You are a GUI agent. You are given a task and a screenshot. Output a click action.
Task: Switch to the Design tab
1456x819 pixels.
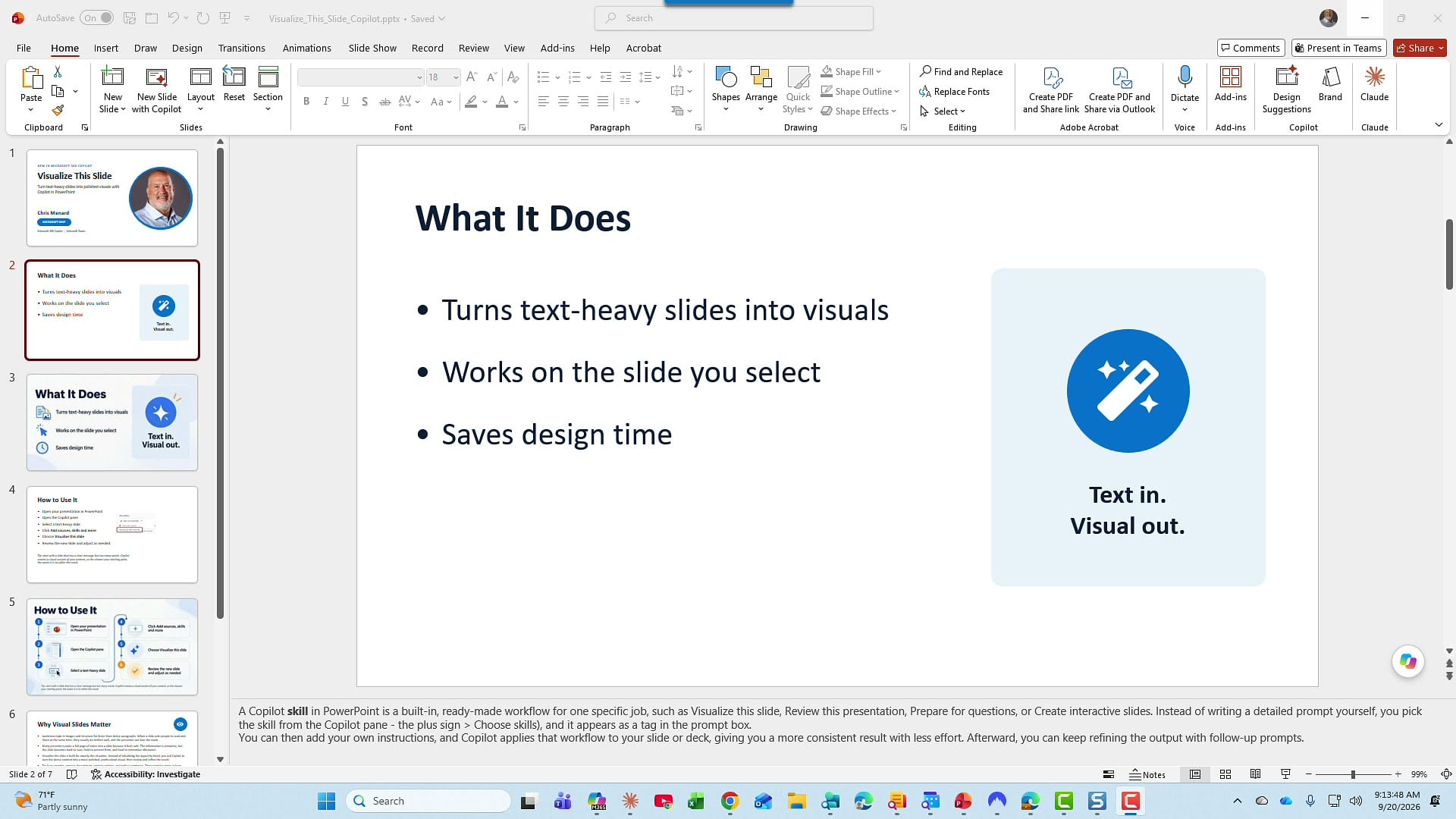[x=187, y=48]
